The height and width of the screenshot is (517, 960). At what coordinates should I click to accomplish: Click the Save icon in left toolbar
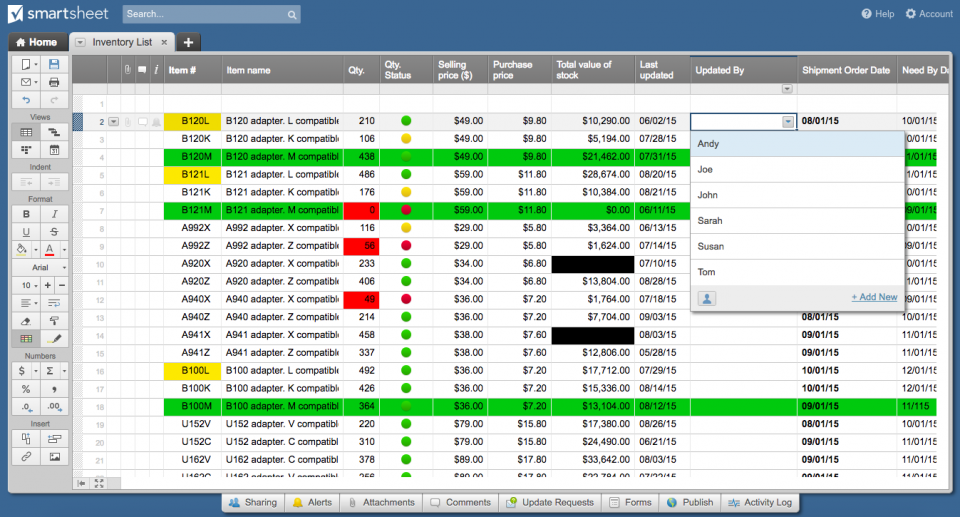tap(54, 64)
